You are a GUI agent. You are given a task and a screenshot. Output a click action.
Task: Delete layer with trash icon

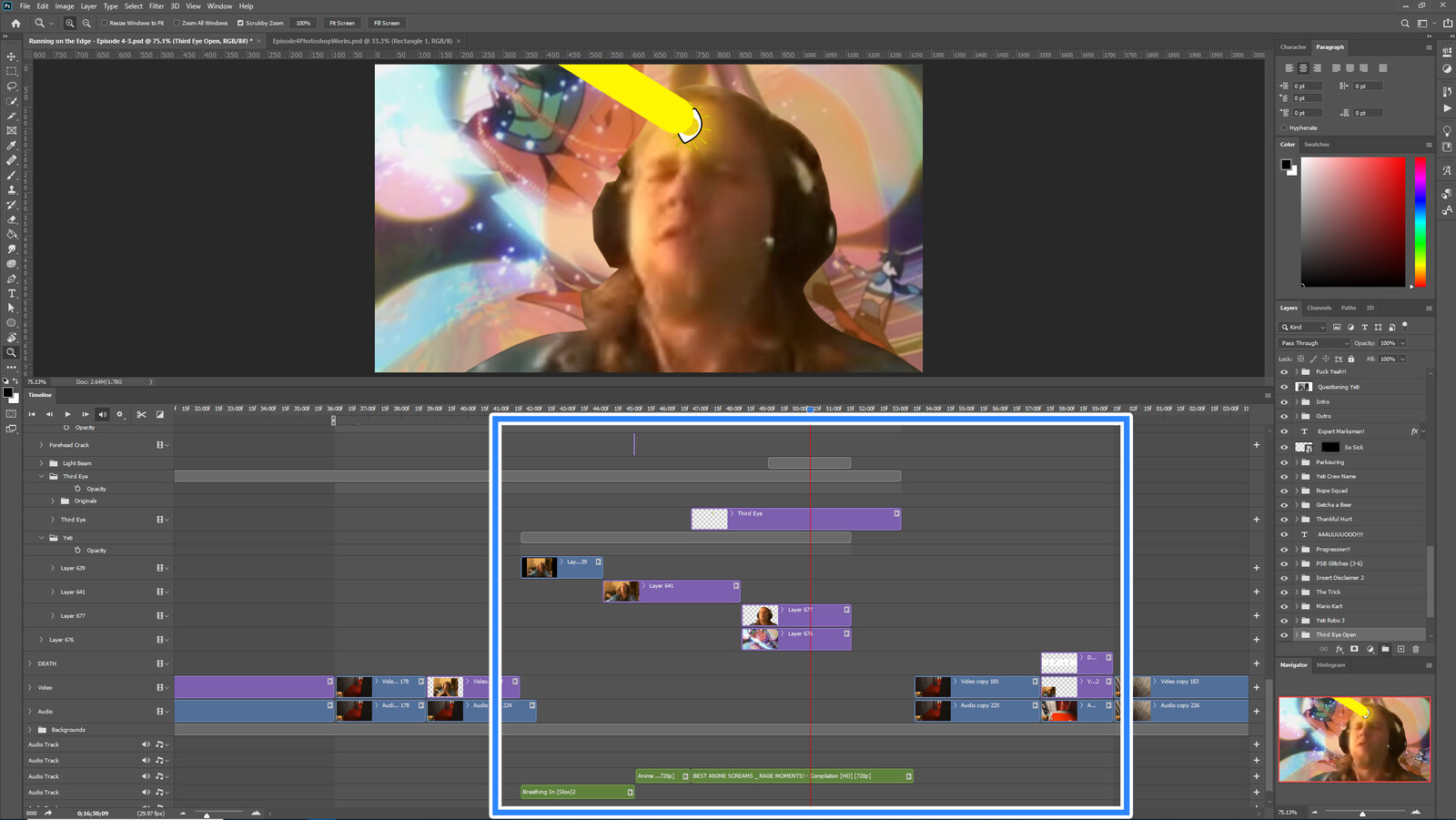click(1415, 649)
